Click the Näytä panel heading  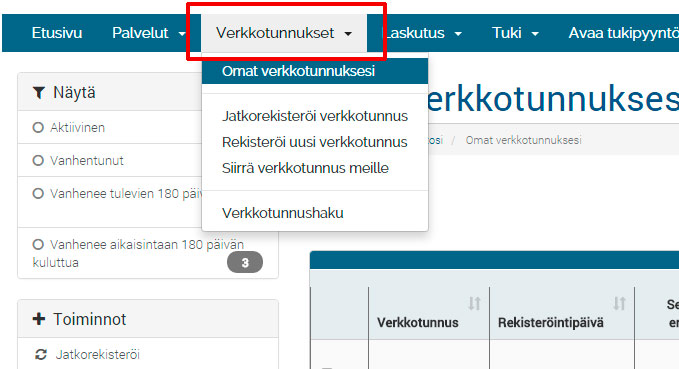tap(74, 92)
